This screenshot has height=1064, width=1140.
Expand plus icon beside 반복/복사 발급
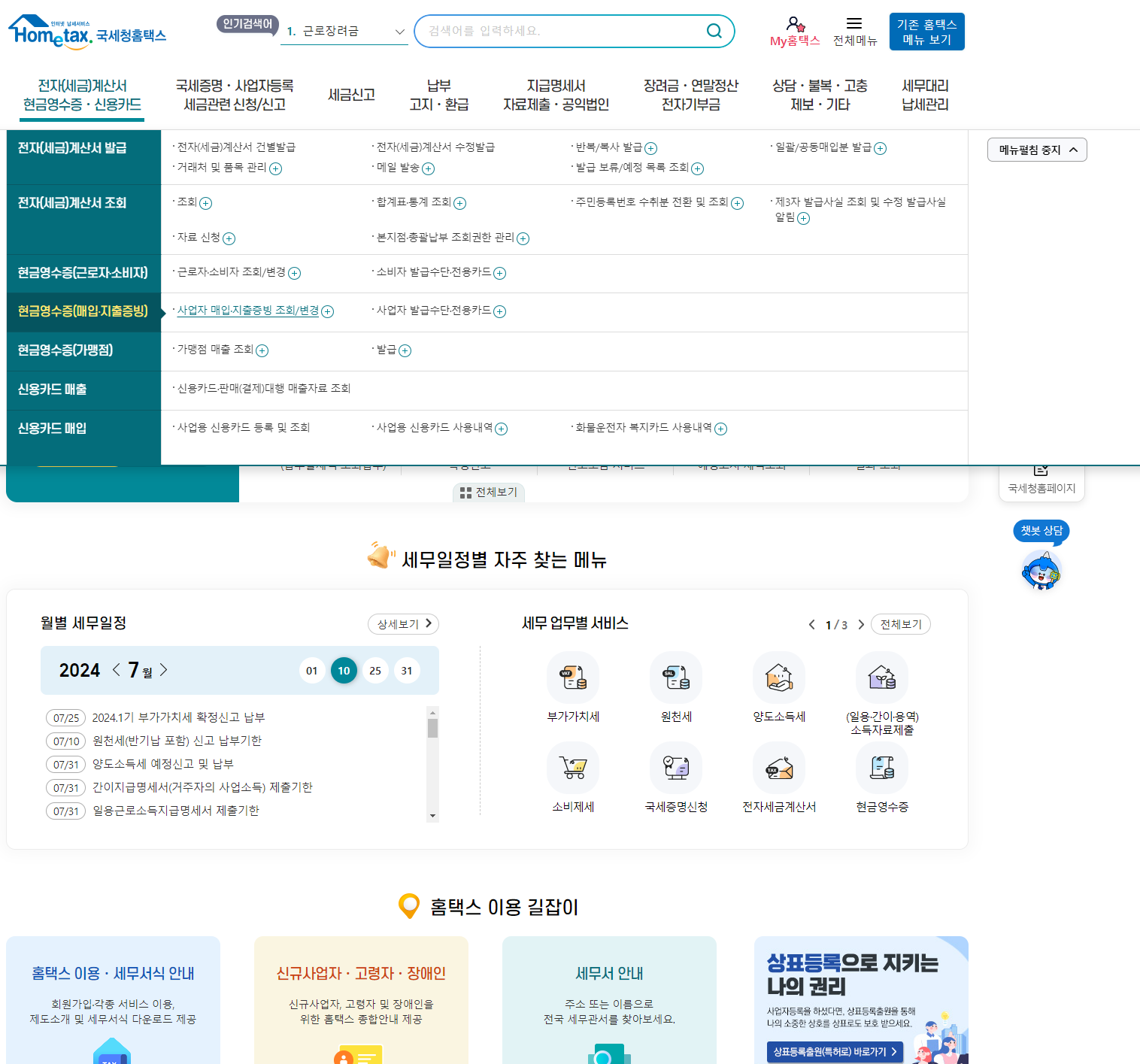(651, 149)
